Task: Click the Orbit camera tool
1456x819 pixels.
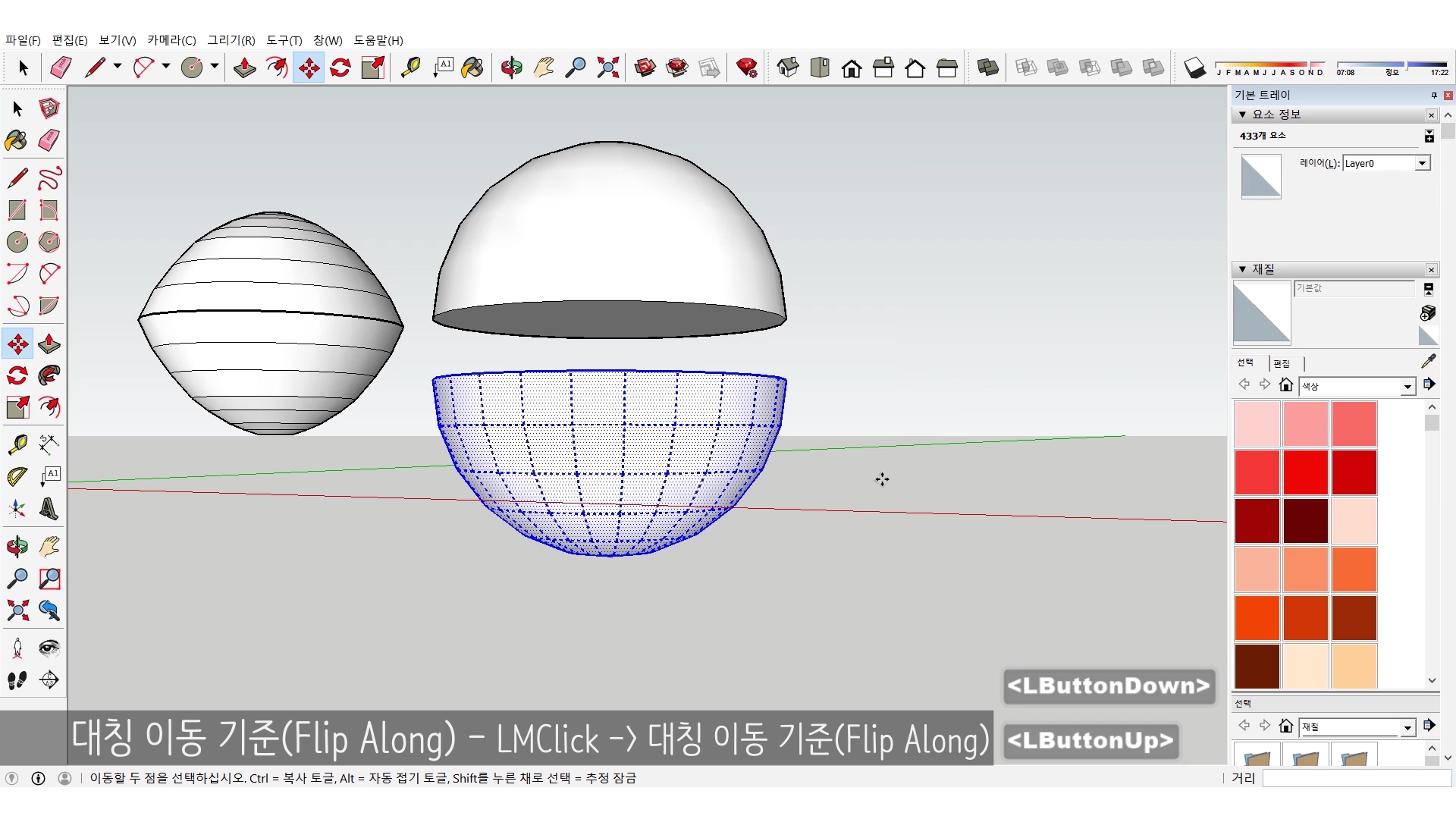Action: click(x=511, y=67)
